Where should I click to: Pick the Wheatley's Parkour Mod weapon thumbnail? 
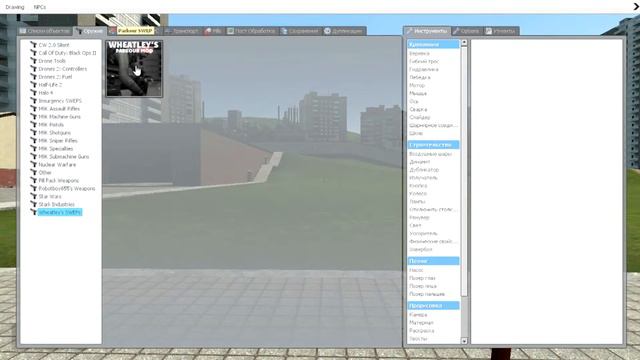(x=134, y=69)
